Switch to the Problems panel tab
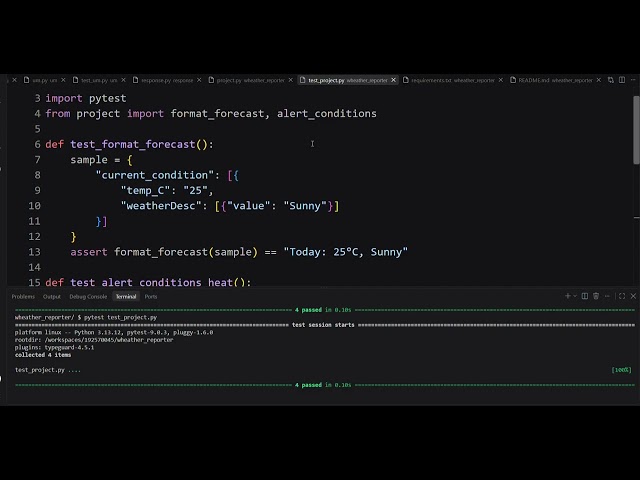The image size is (640, 480). (x=23, y=296)
